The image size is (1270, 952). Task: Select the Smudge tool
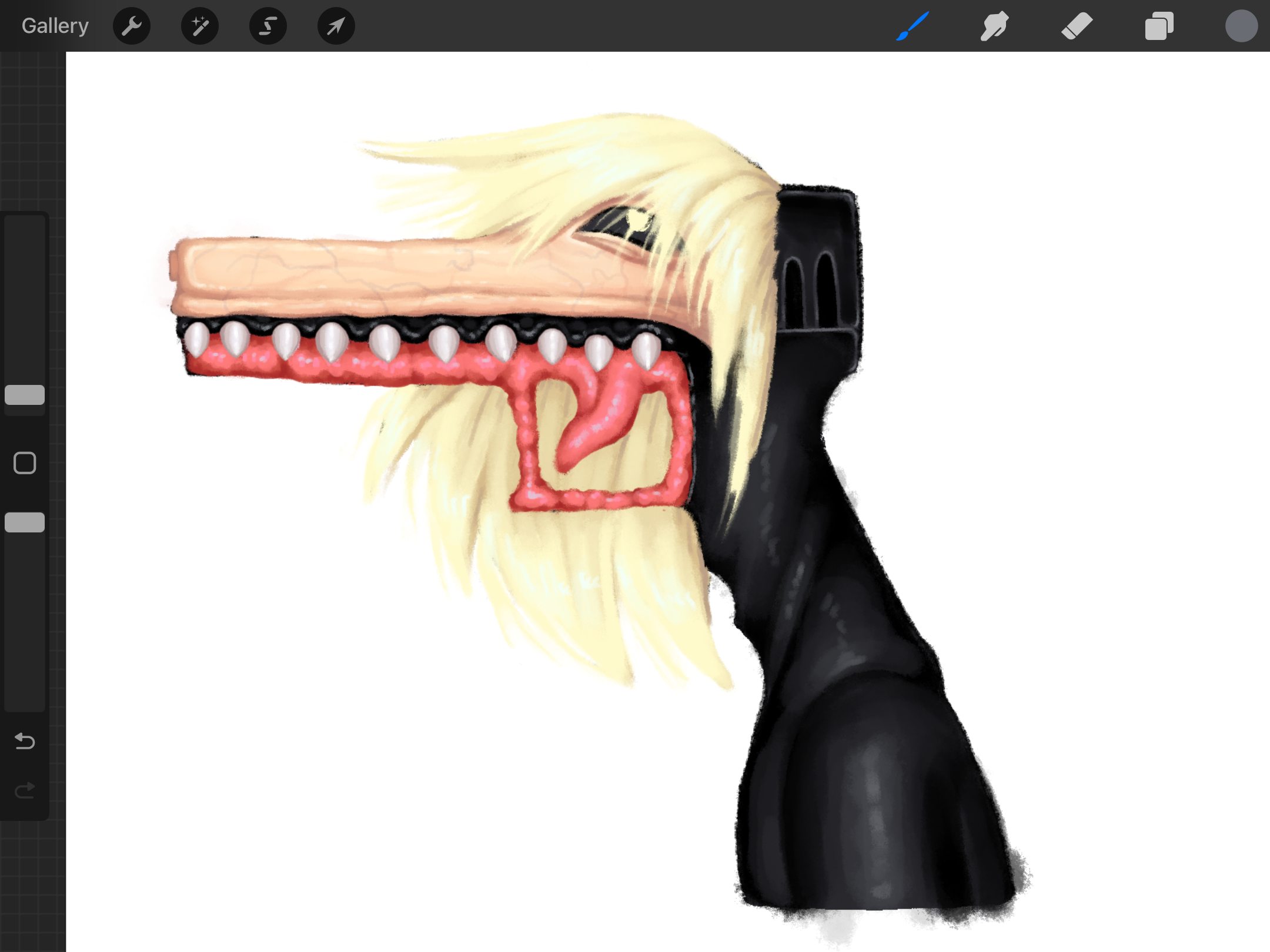(x=995, y=26)
